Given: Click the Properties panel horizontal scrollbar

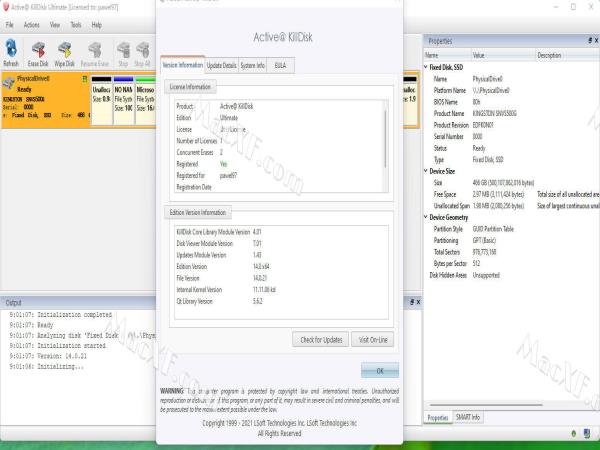Looking at the screenshot, I should pyautogui.click(x=486, y=404).
